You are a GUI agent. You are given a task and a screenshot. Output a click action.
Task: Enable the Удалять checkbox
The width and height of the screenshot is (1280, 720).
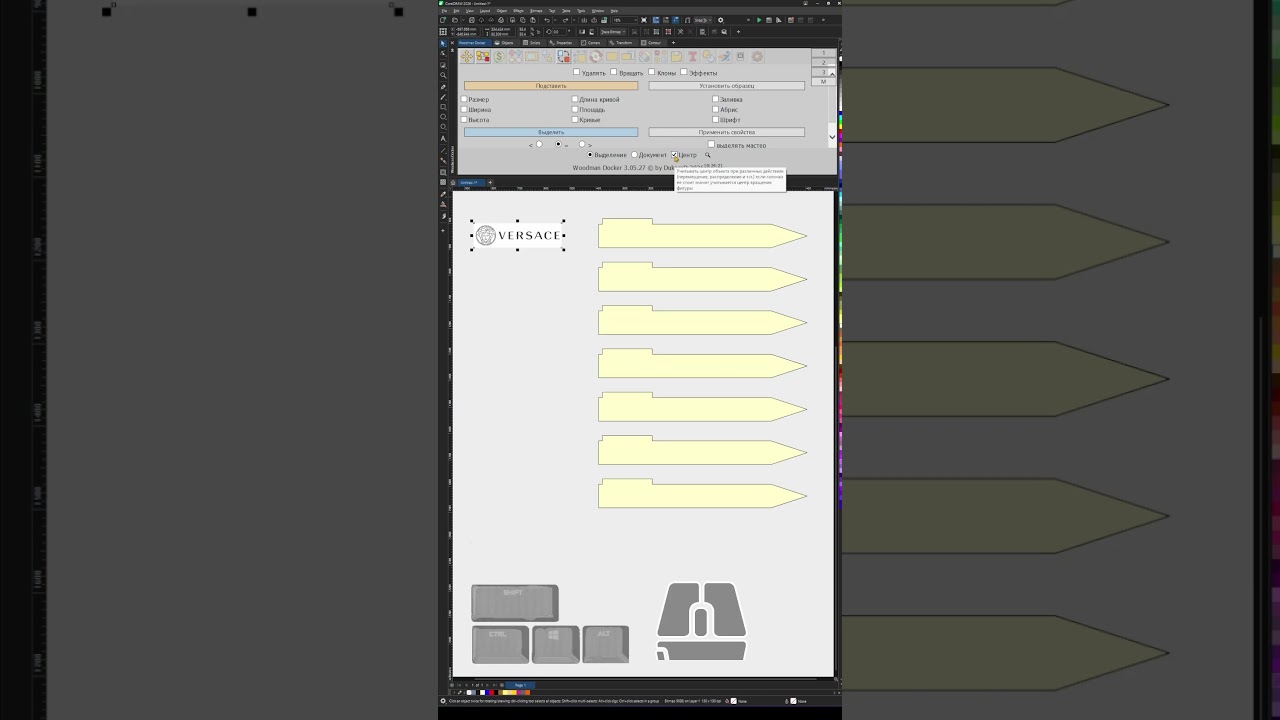pyautogui.click(x=576, y=72)
